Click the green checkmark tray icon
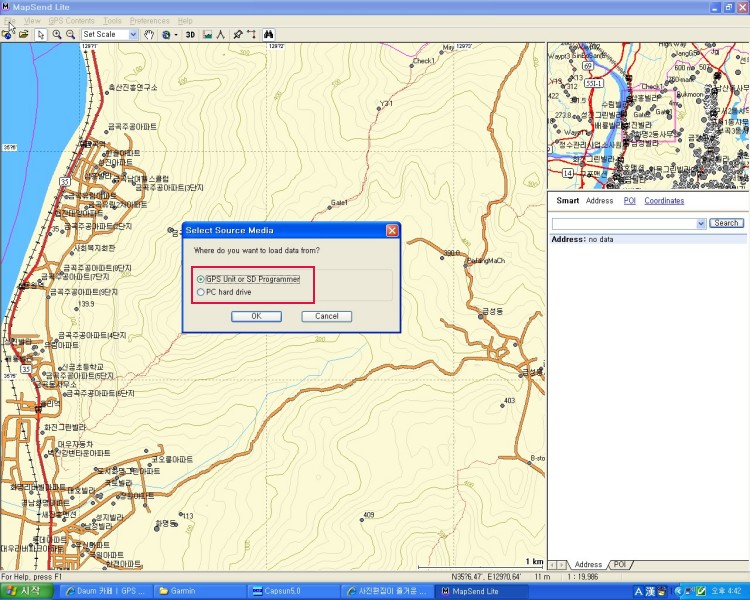The image size is (750, 600). [x=702, y=591]
